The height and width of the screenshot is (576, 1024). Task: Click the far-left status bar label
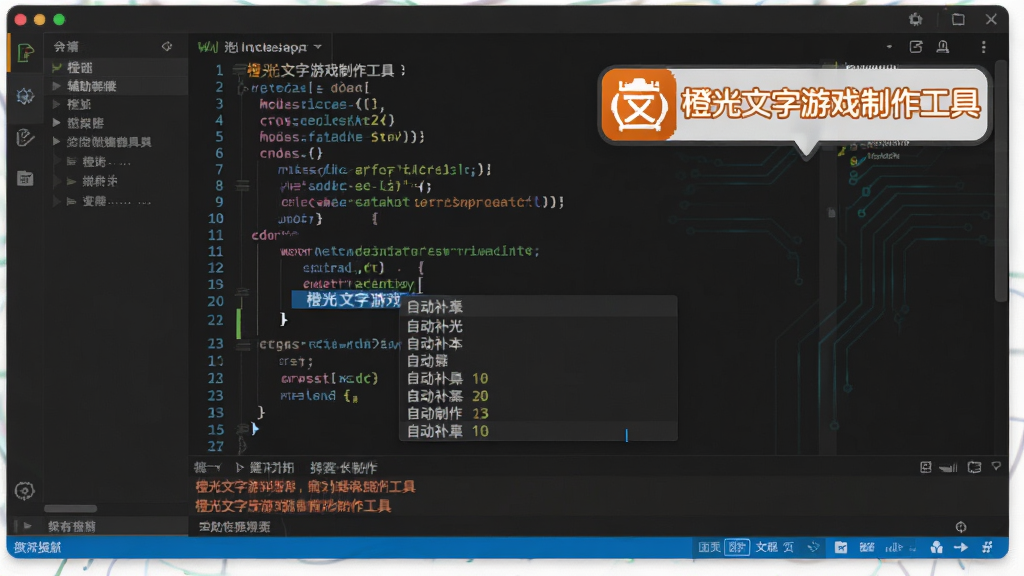[37, 547]
